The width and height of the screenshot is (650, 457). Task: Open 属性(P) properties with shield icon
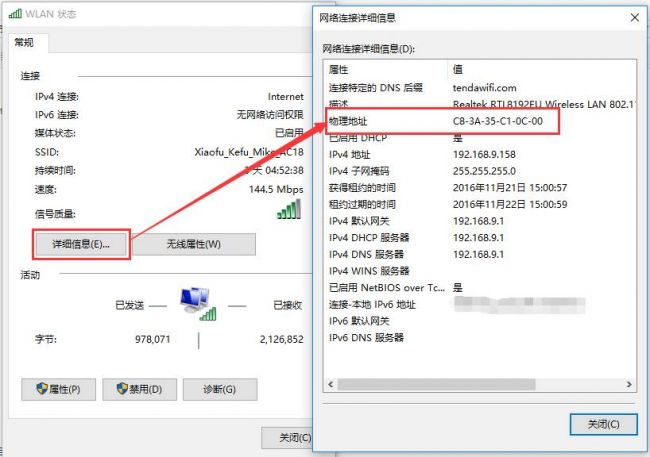[x=58, y=389]
